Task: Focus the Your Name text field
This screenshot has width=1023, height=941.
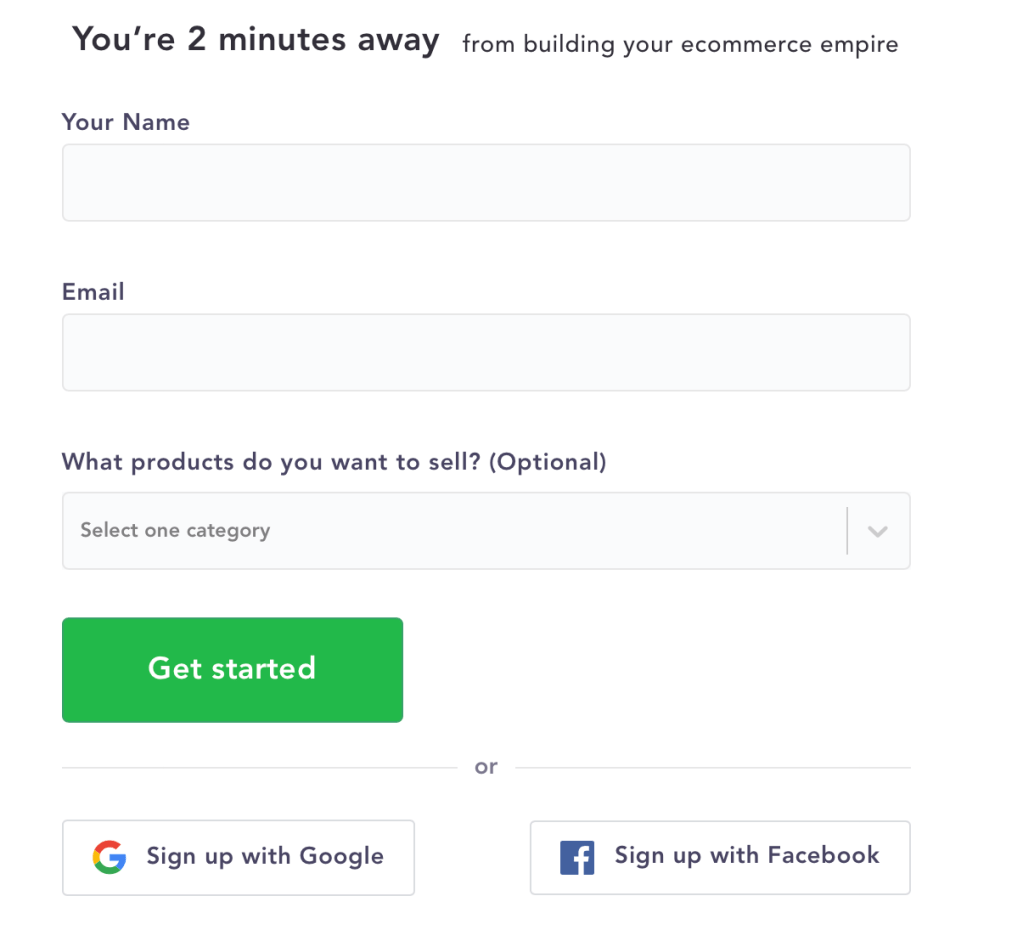Action: pyautogui.click(x=486, y=183)
